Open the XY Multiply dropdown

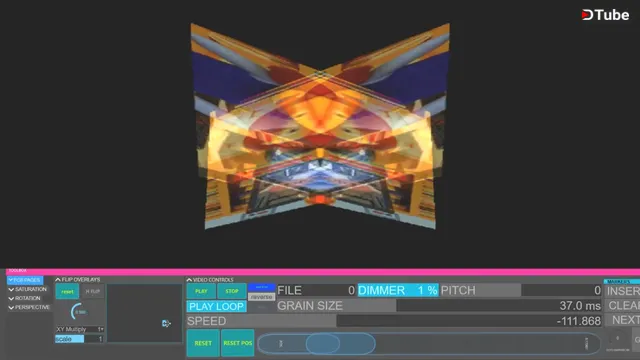pos(80,329)
